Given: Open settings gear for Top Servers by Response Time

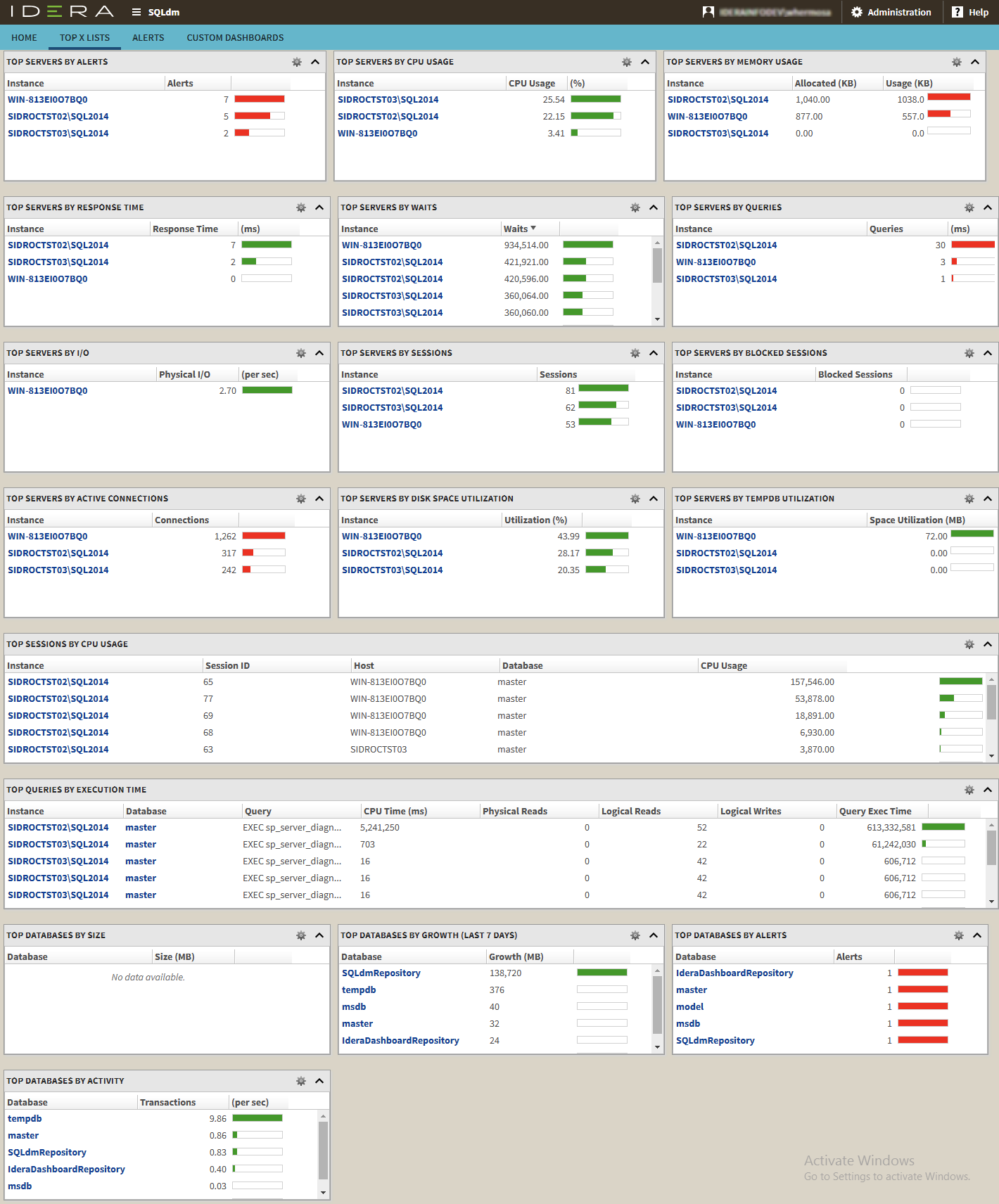Looking at the screenshot, I should pyautogui.click(x=301, y=207).
